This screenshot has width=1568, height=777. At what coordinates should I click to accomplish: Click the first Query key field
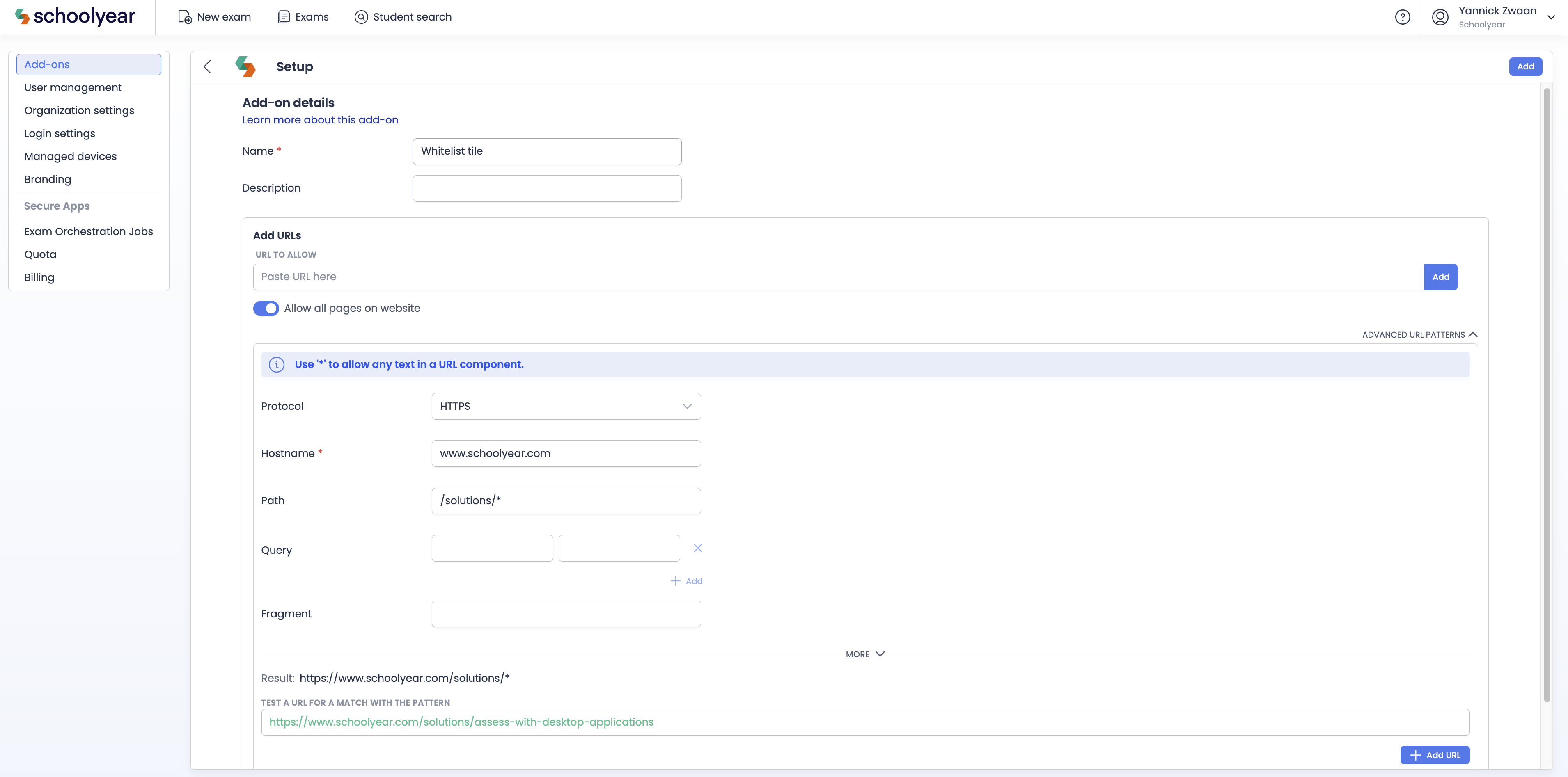click(x=492, y=548)
